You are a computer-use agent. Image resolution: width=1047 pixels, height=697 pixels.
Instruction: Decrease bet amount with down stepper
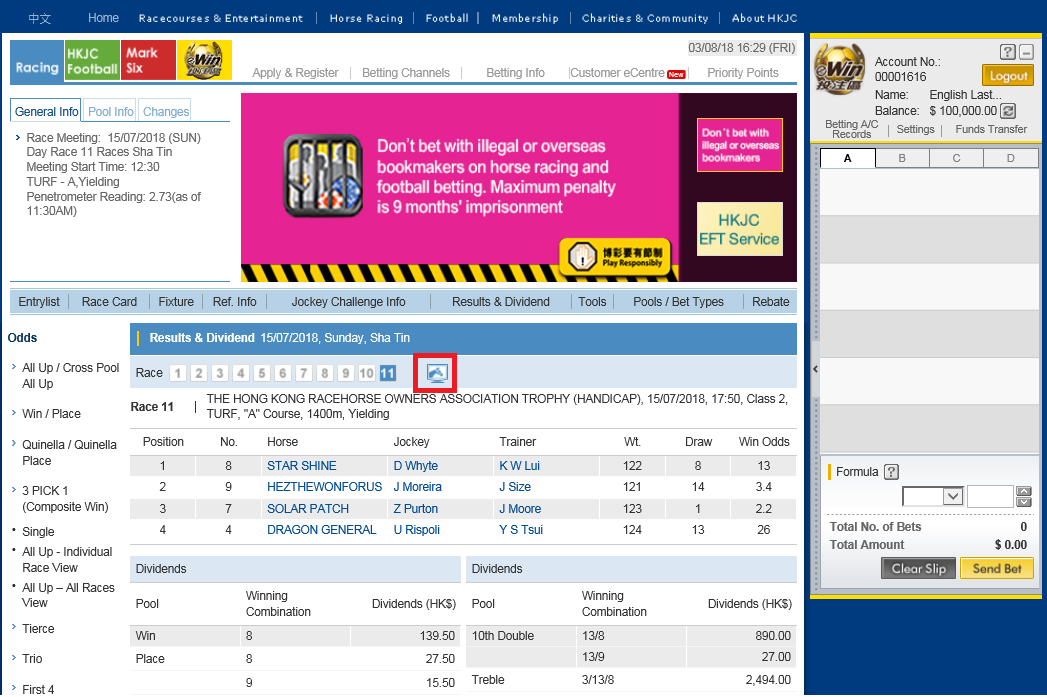pos(1023,502)
